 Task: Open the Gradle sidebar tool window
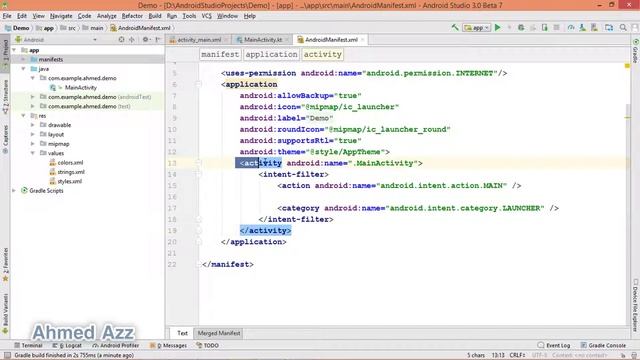click(x=636, y=51)
